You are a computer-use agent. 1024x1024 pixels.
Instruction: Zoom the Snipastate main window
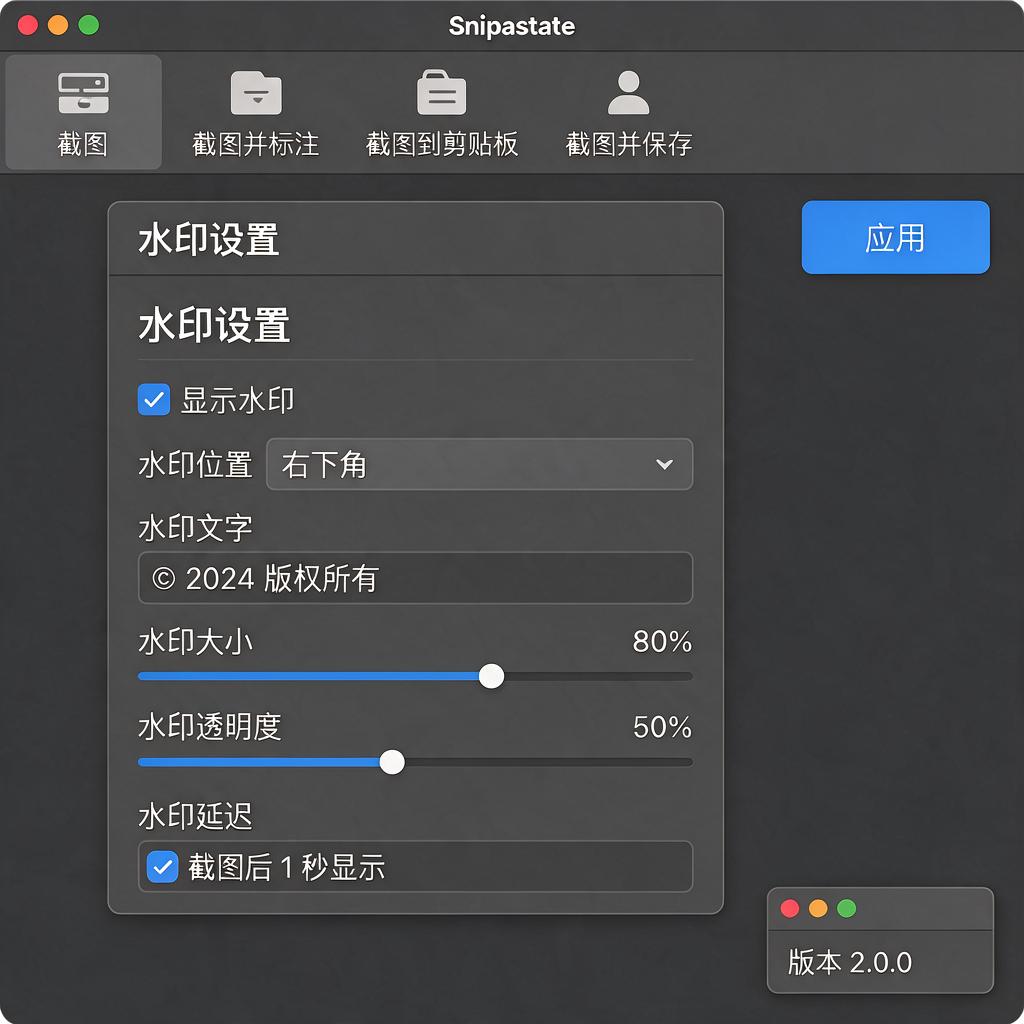[x=89, y=25]
